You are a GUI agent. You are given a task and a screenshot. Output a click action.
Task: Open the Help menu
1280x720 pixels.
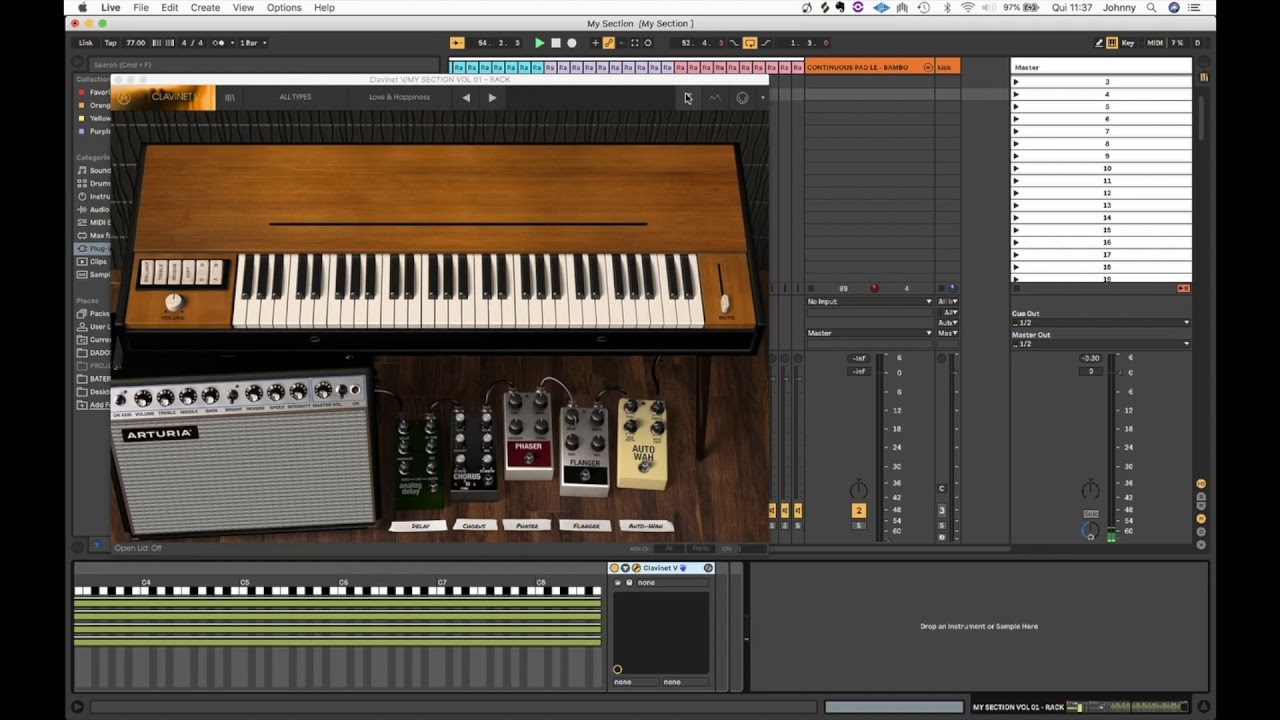tap(324, 8)
